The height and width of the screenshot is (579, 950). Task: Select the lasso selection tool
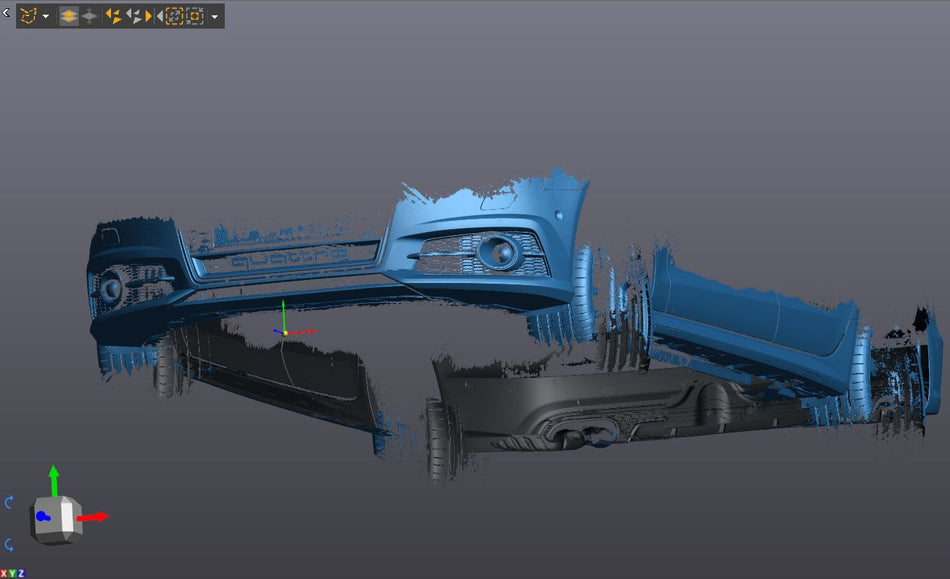coord(28,16)
